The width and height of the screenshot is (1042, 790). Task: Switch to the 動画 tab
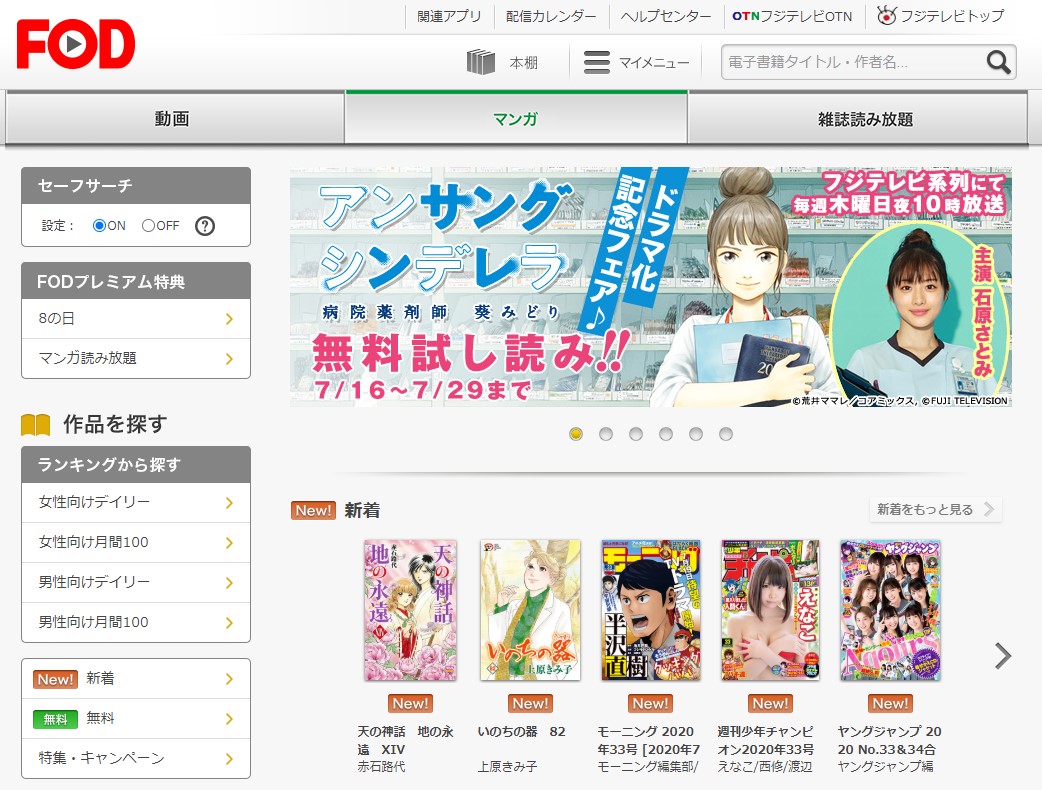coord(175,118)
